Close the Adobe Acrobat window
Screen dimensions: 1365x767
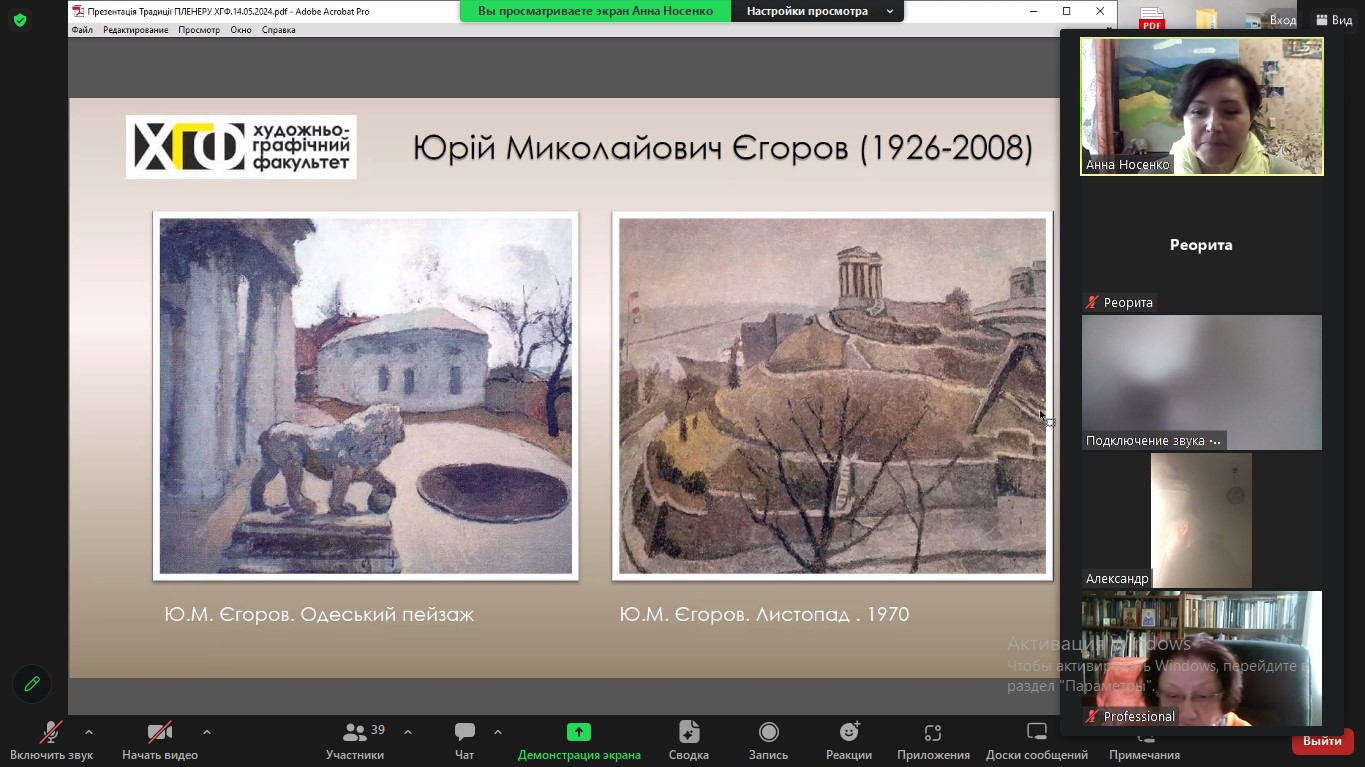[1100, 11]
